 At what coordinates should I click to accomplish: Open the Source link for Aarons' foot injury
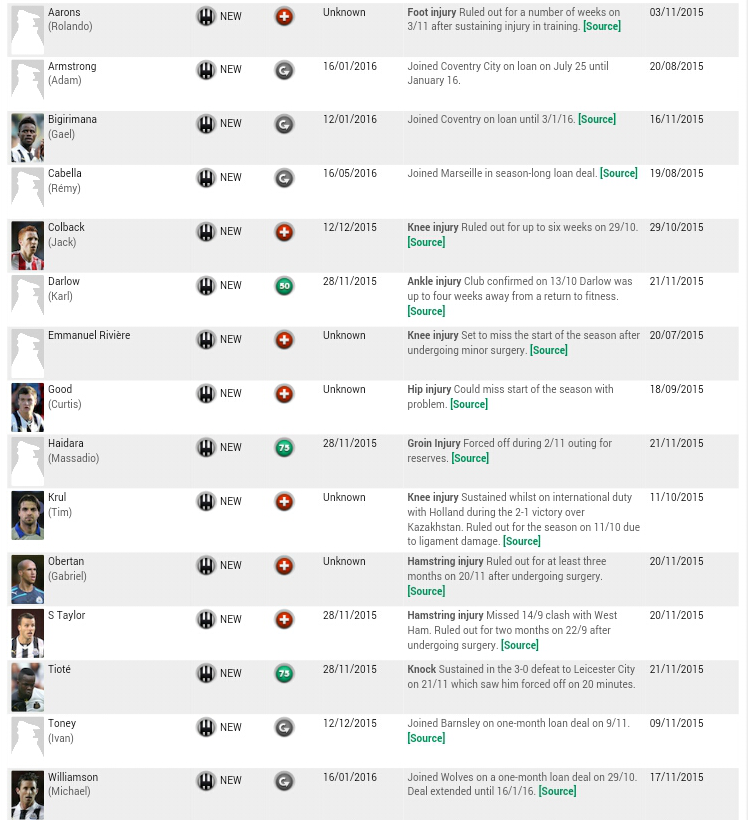[x=601, y=26]
